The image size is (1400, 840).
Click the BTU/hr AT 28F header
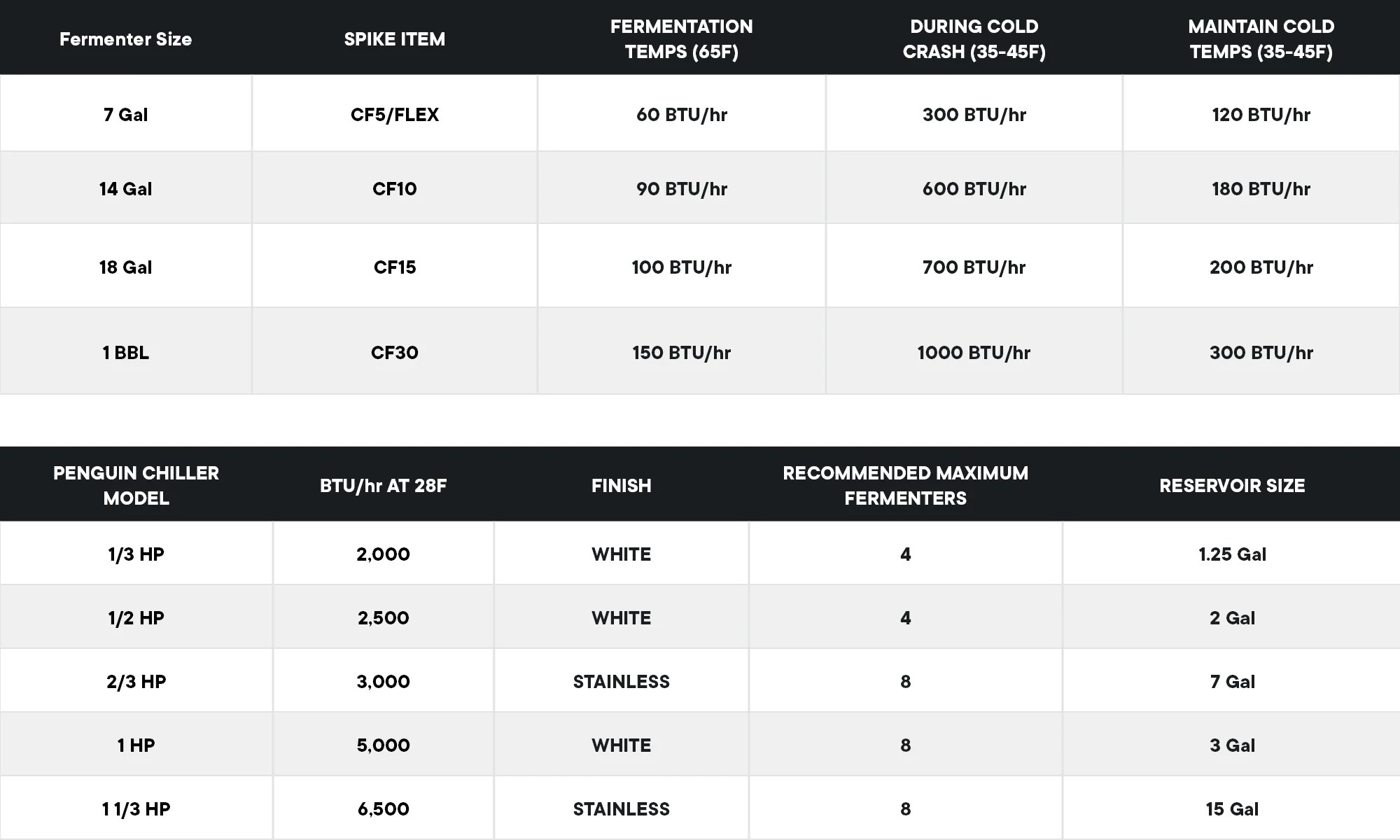tap(383, 486)
